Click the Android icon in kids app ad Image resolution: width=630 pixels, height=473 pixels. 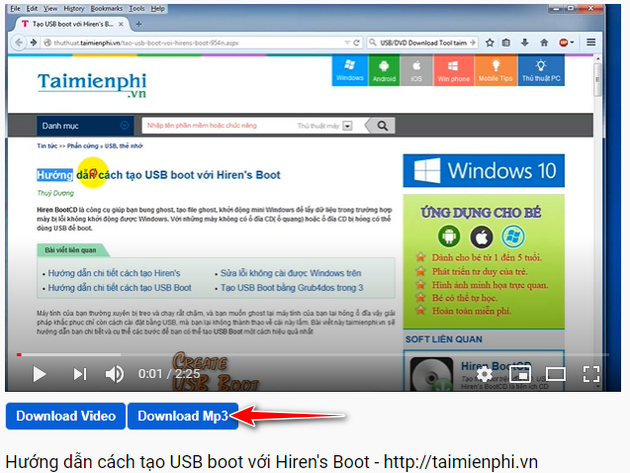[x=449, y=236]
